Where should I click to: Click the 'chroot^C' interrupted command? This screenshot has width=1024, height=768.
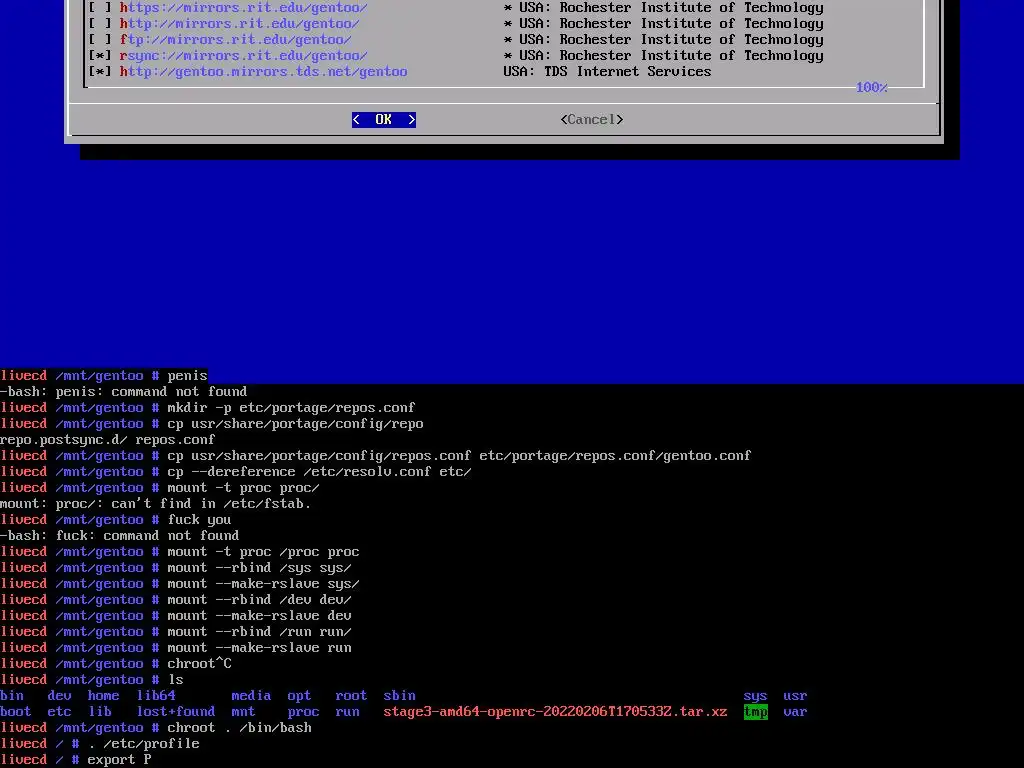coord(199,664)
